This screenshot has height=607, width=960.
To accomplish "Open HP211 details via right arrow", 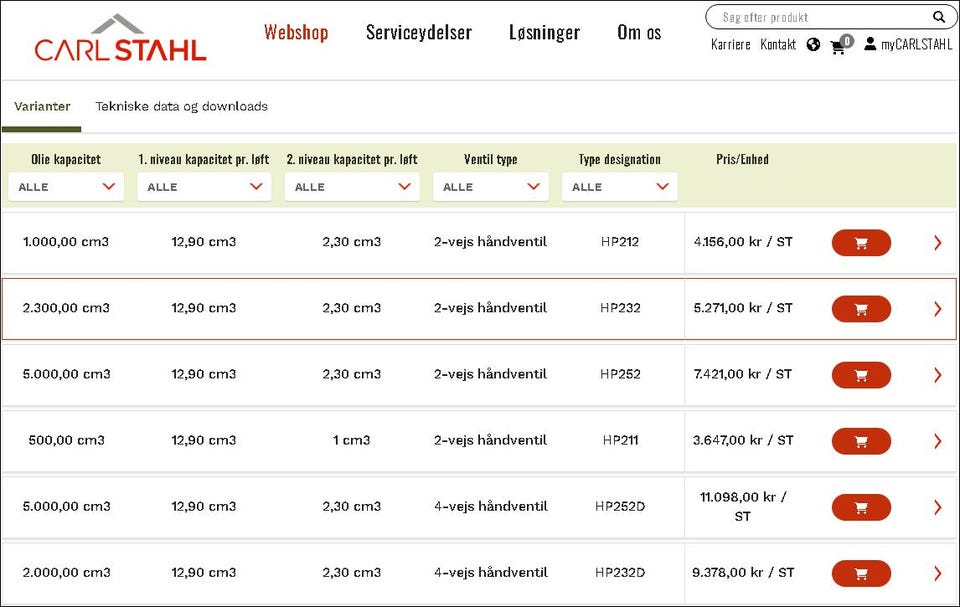I will 937,441.
